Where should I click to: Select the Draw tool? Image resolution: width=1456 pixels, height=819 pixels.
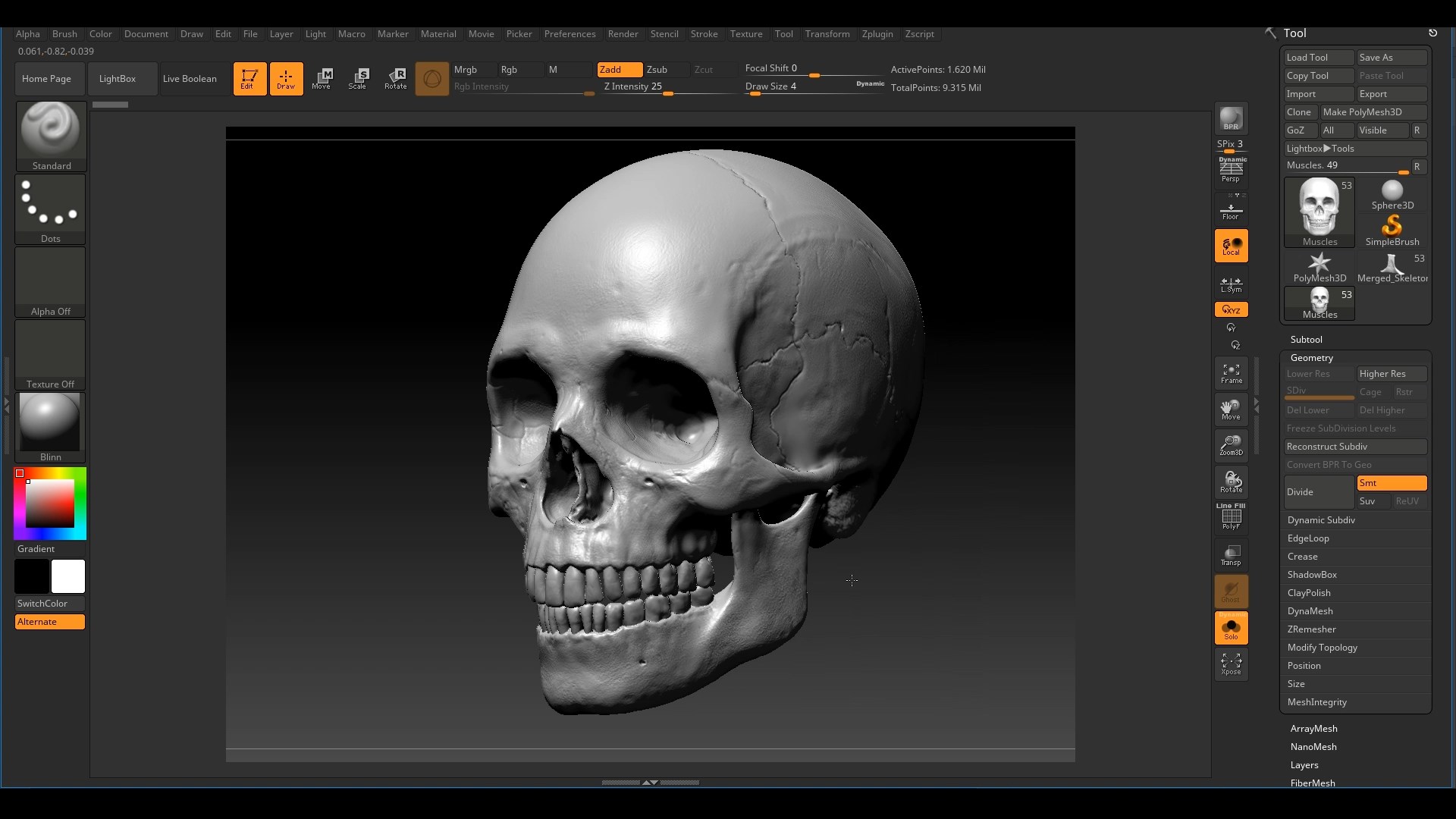[x=285, y=77]
